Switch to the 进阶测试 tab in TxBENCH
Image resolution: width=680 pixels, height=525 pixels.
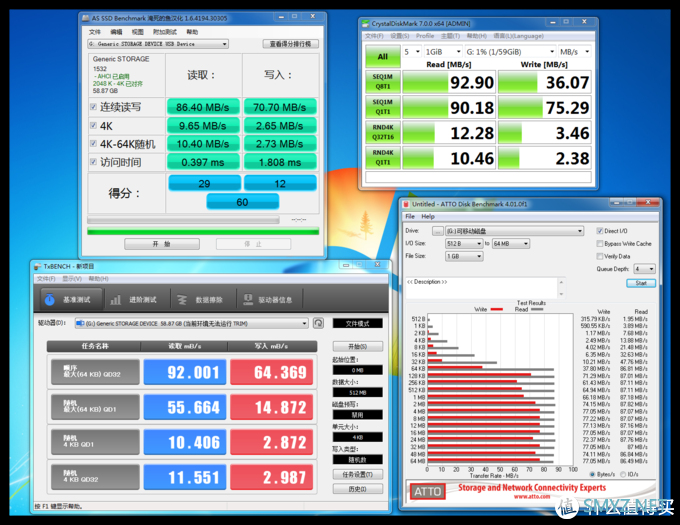137,300
